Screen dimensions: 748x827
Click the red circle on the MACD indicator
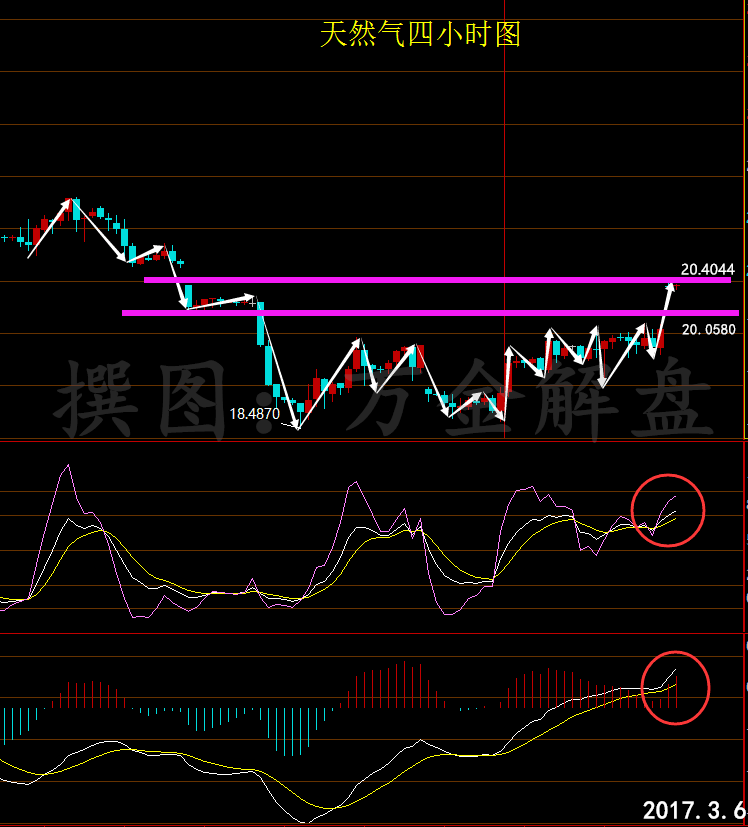click(675, 687)
